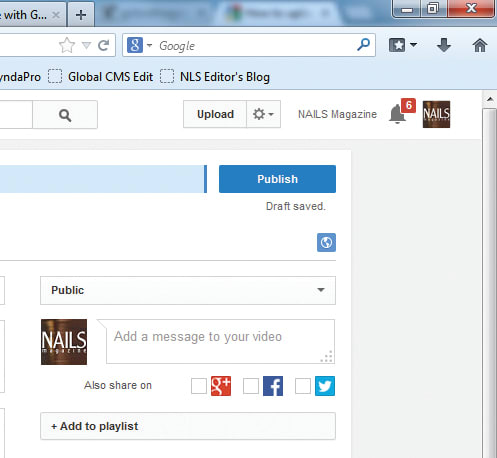Enable sharing on Twitter checkbox
This screenshot has width=497, height=458.
click(303, 386)
